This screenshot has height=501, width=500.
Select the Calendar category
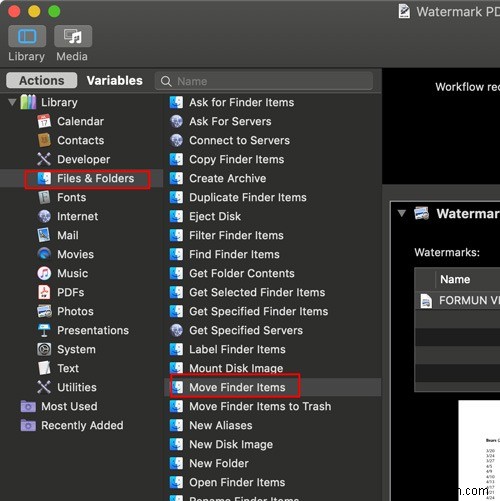tap(81, 121)
